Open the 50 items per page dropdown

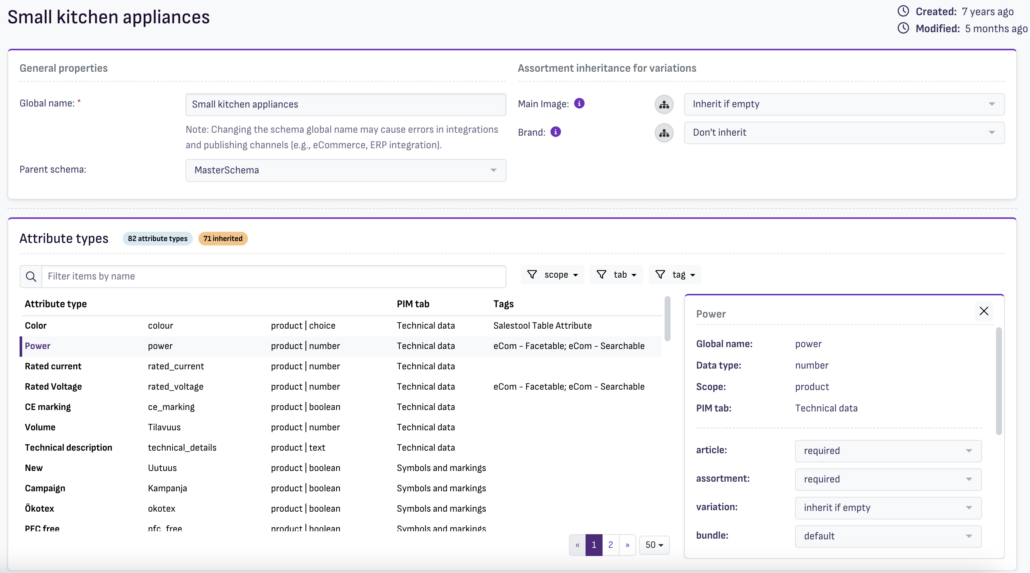coord(654,545)
